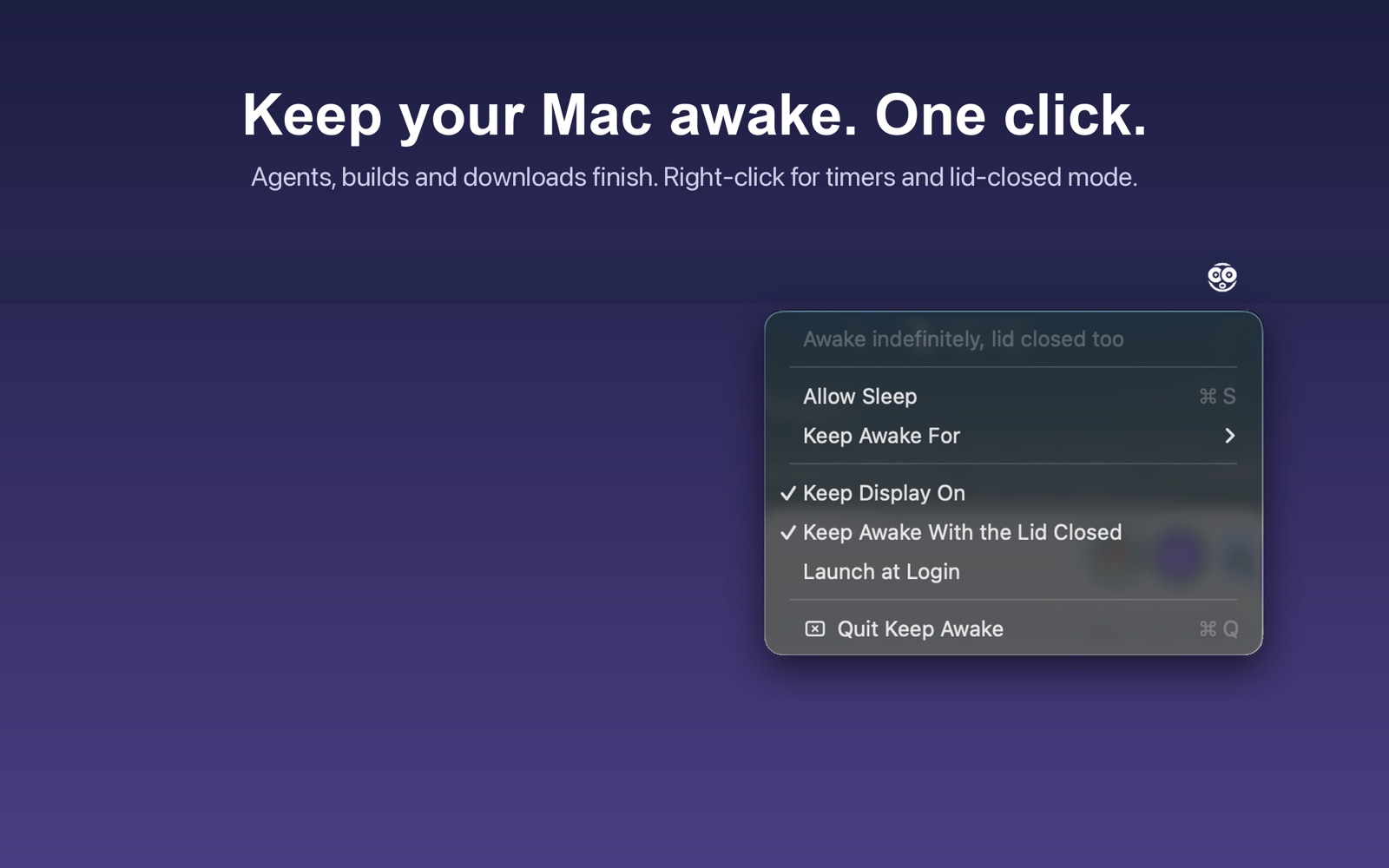1389x868 pixels.
Task: Enable Launch at Login
Action: [1013, 572]
